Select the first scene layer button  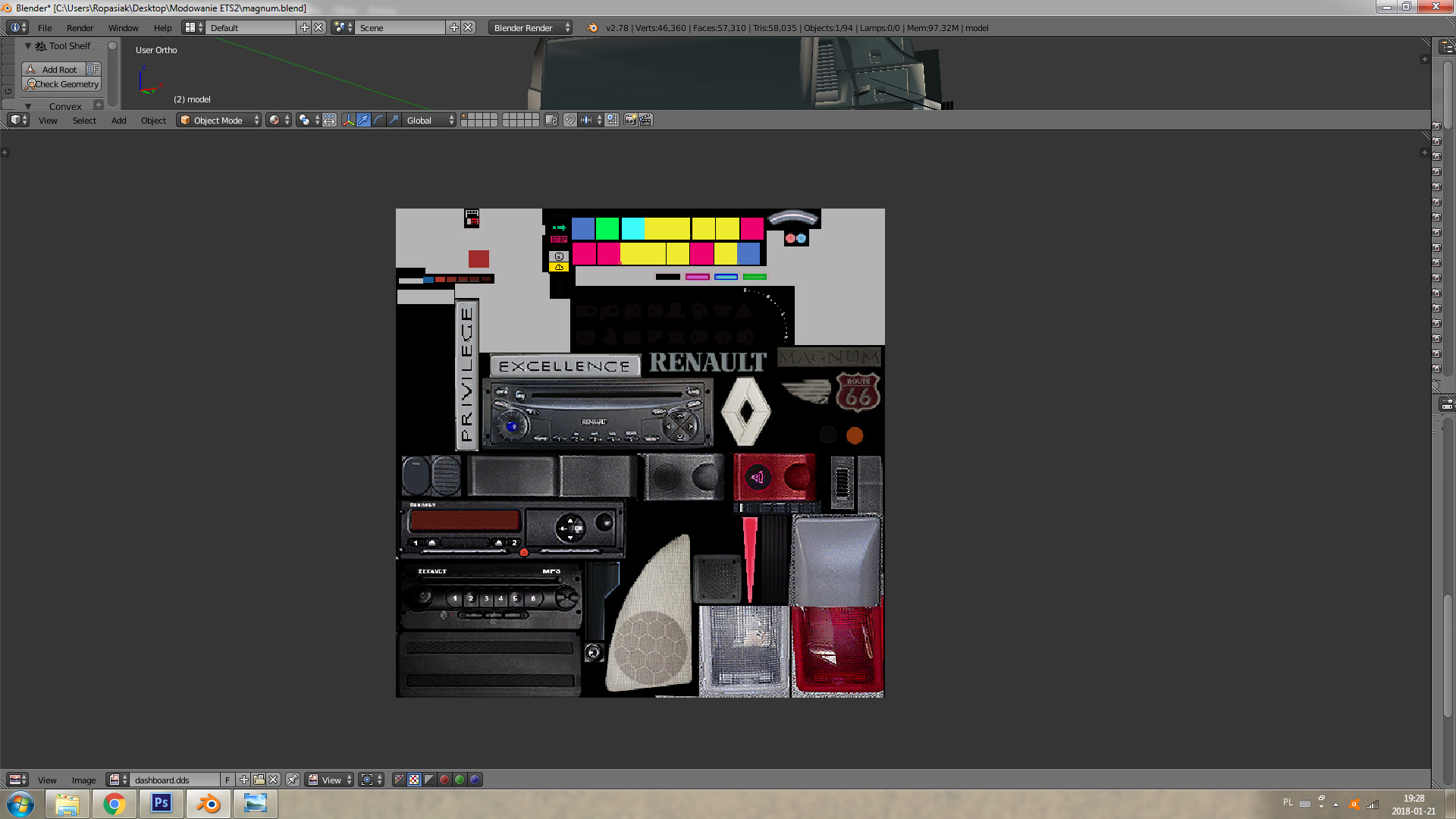tap(465, 117)
